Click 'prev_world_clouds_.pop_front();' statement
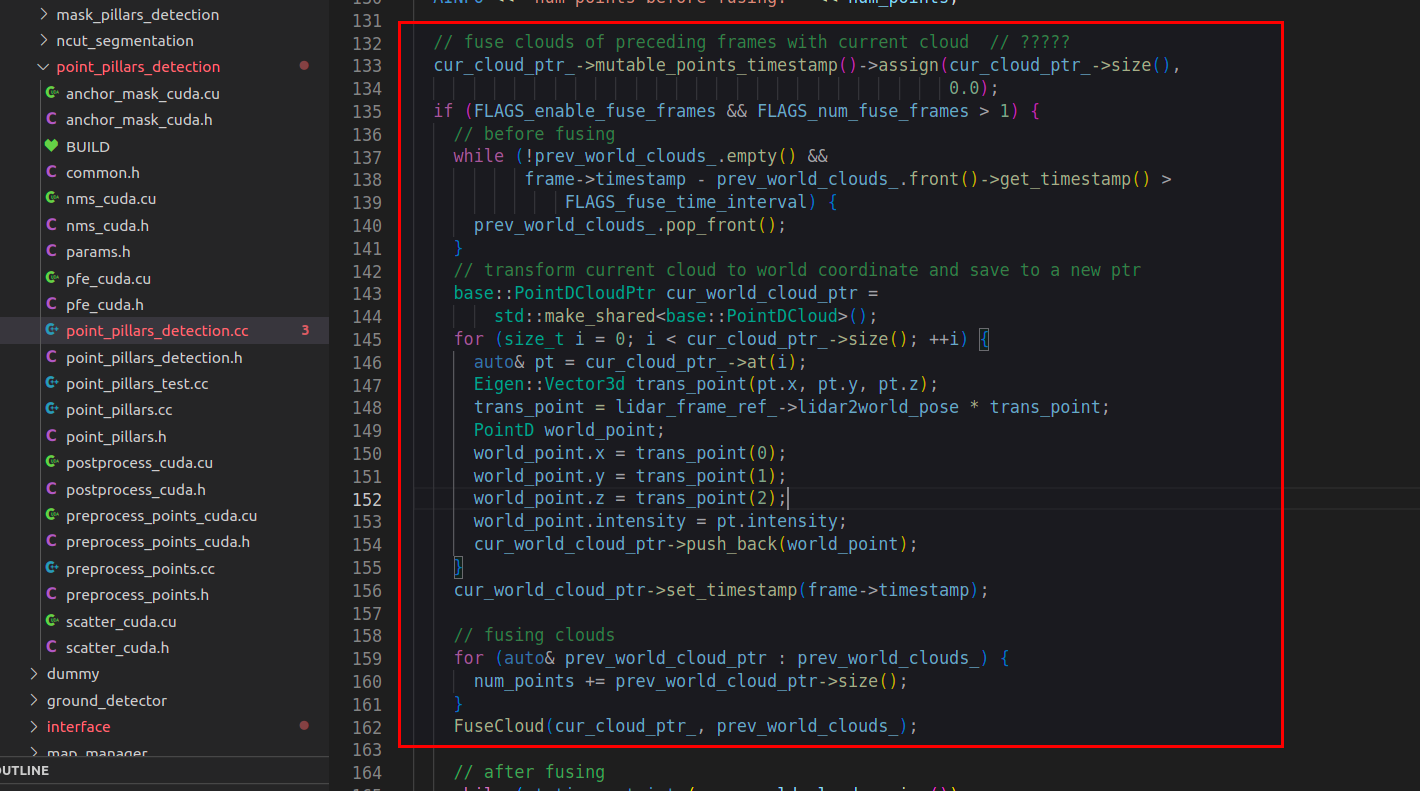Image resolution: width=1420 pixels, height=791 pixels. pyautogui.click(x=630, y=225)
